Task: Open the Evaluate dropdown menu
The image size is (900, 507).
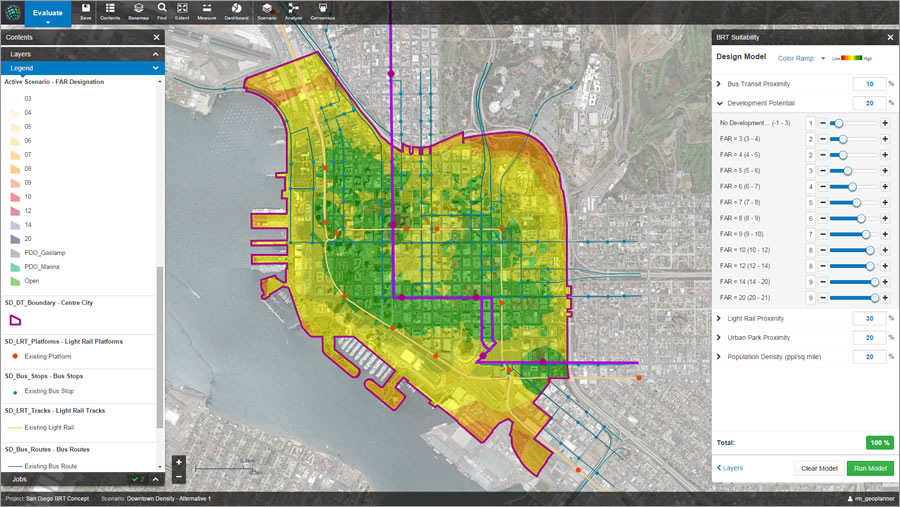Action: [x=48, y=14]
